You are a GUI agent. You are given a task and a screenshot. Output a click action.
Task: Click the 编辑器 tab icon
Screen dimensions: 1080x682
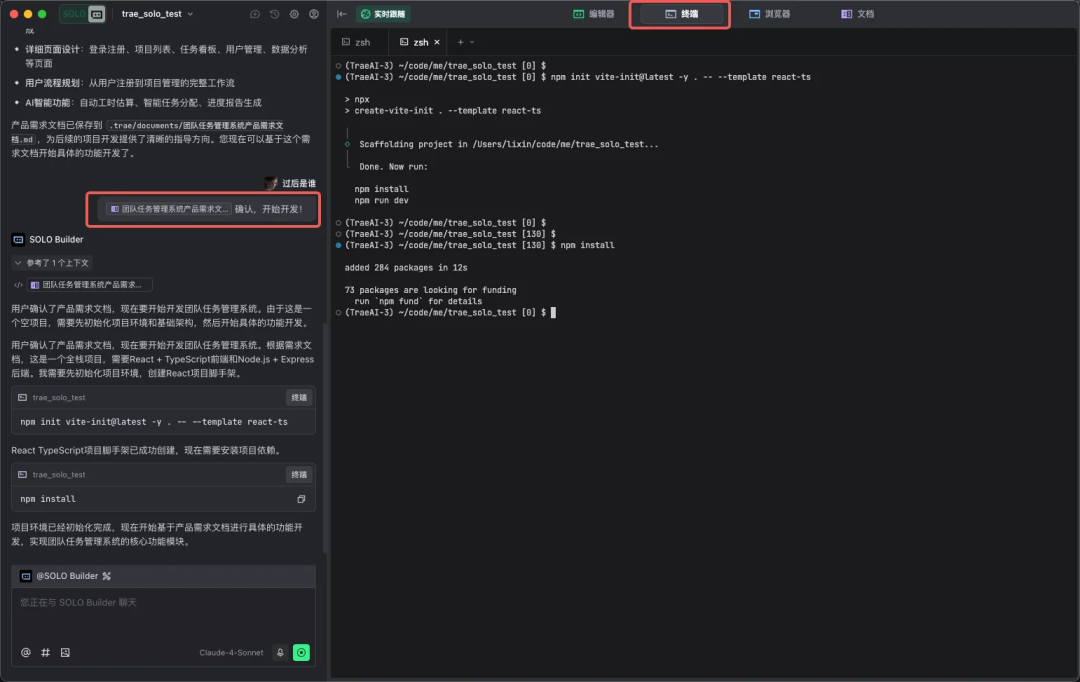point(579,14)
